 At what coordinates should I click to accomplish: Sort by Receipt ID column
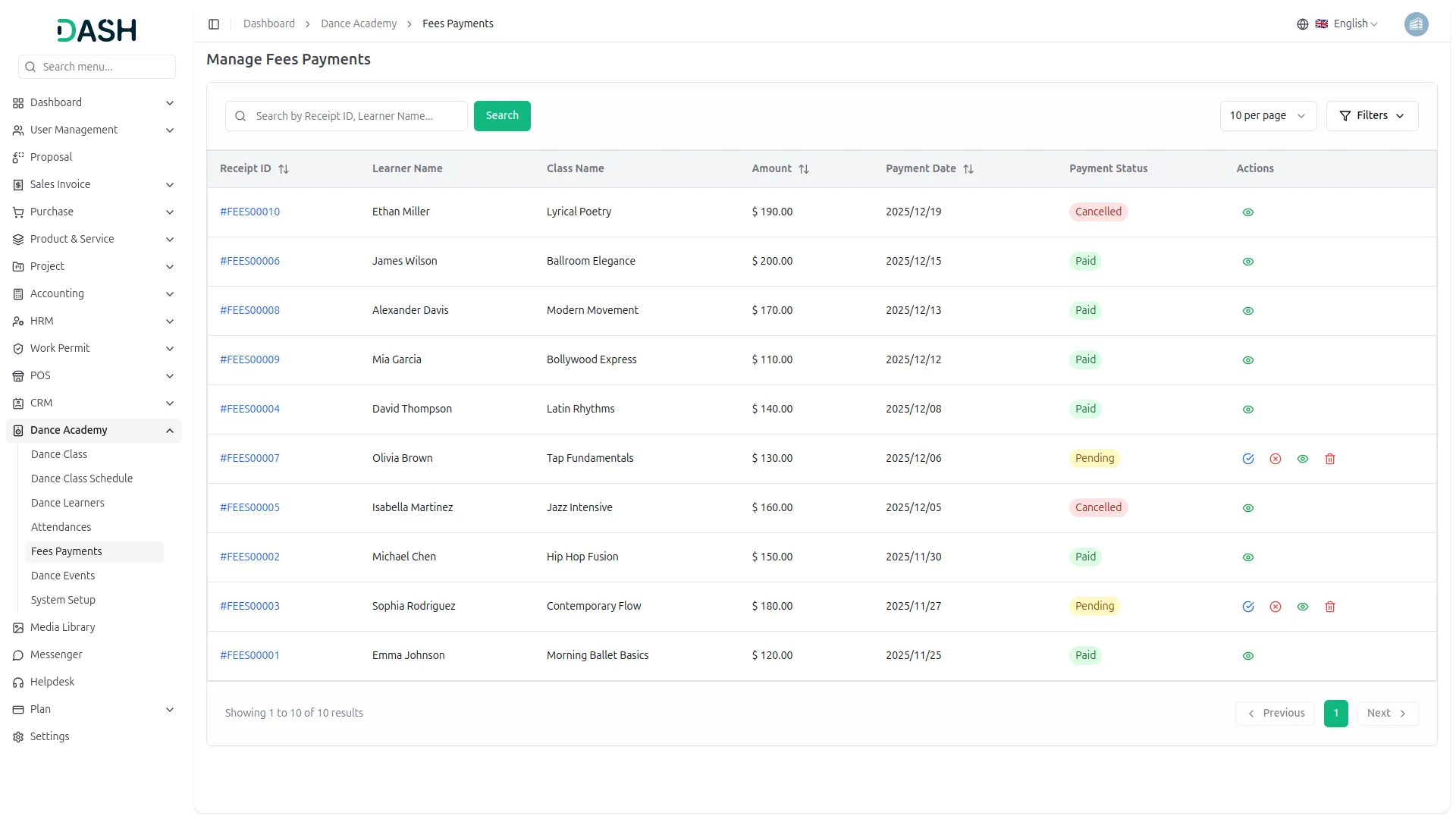click(x=284, y=169)
